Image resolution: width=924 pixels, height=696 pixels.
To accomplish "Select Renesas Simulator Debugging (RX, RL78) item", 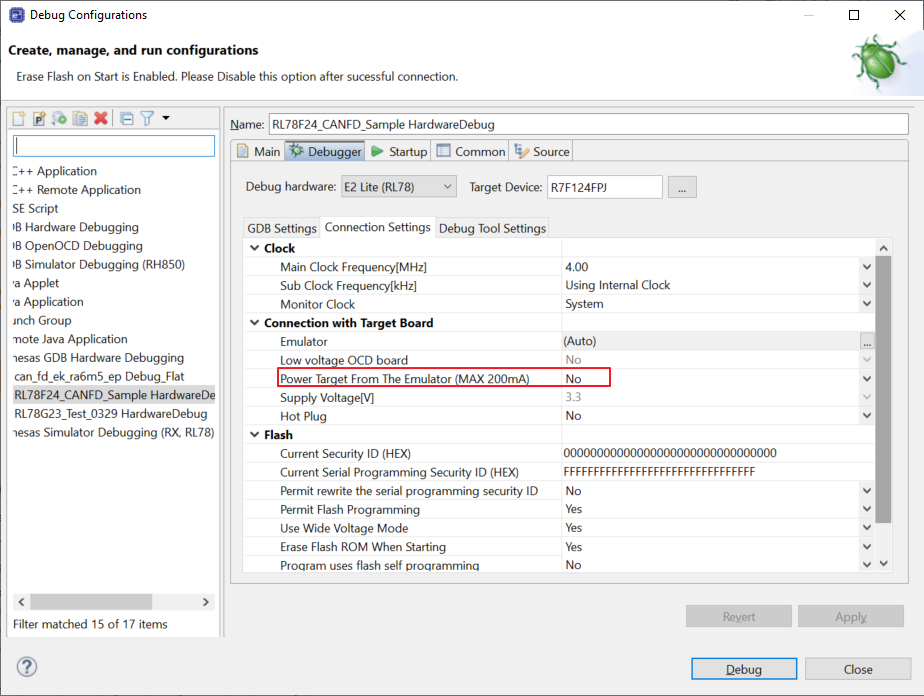I will point(114,432).
